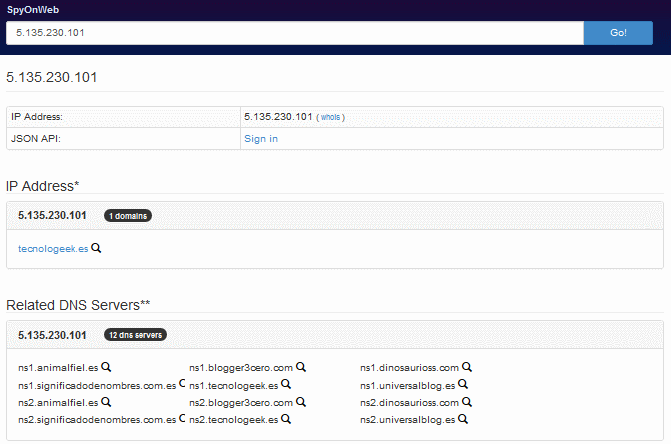This screenshot has height=444, width=671.
Task: Select the ns1.dinosaurioss.com text
Action: pos(410,368)
